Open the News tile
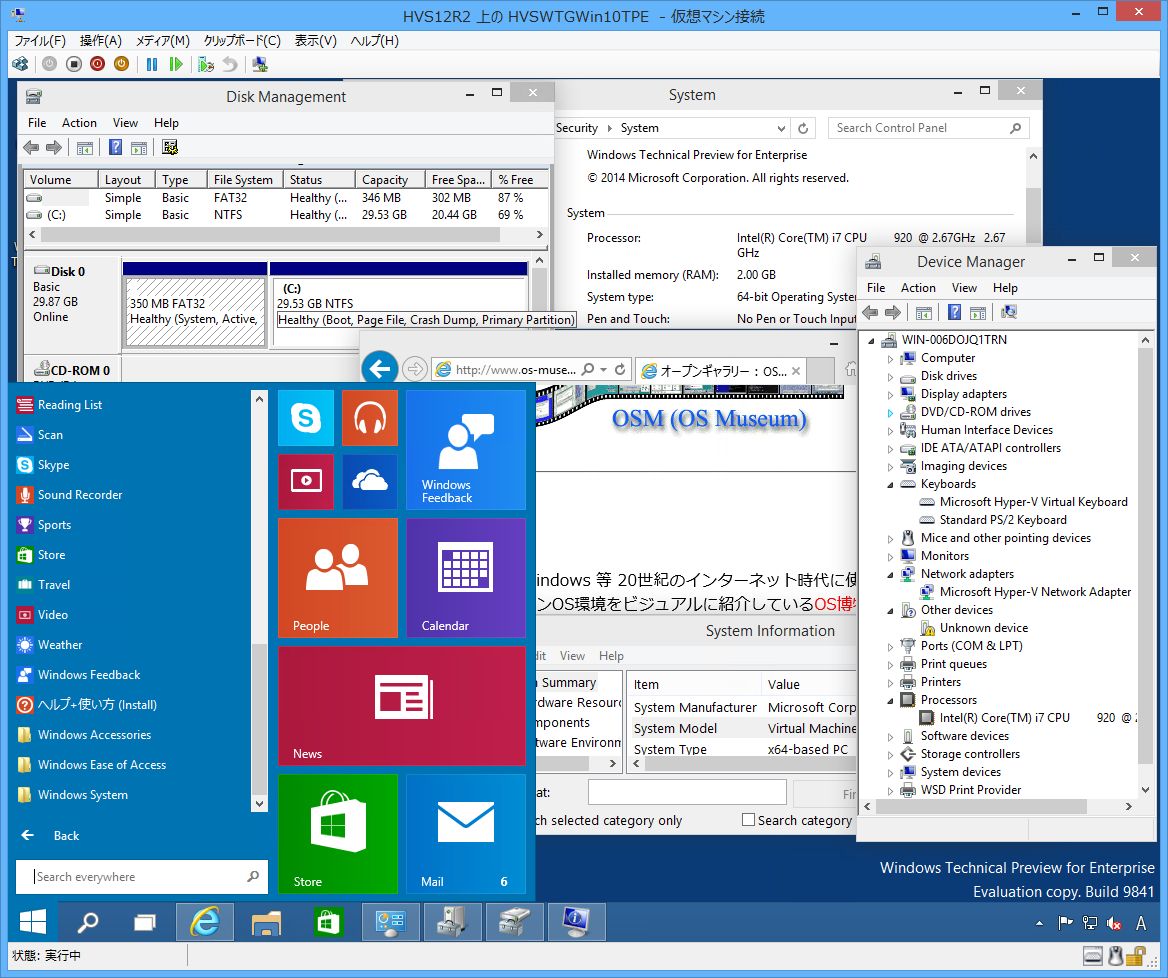 pyautogui.click(x=402, y=706)
